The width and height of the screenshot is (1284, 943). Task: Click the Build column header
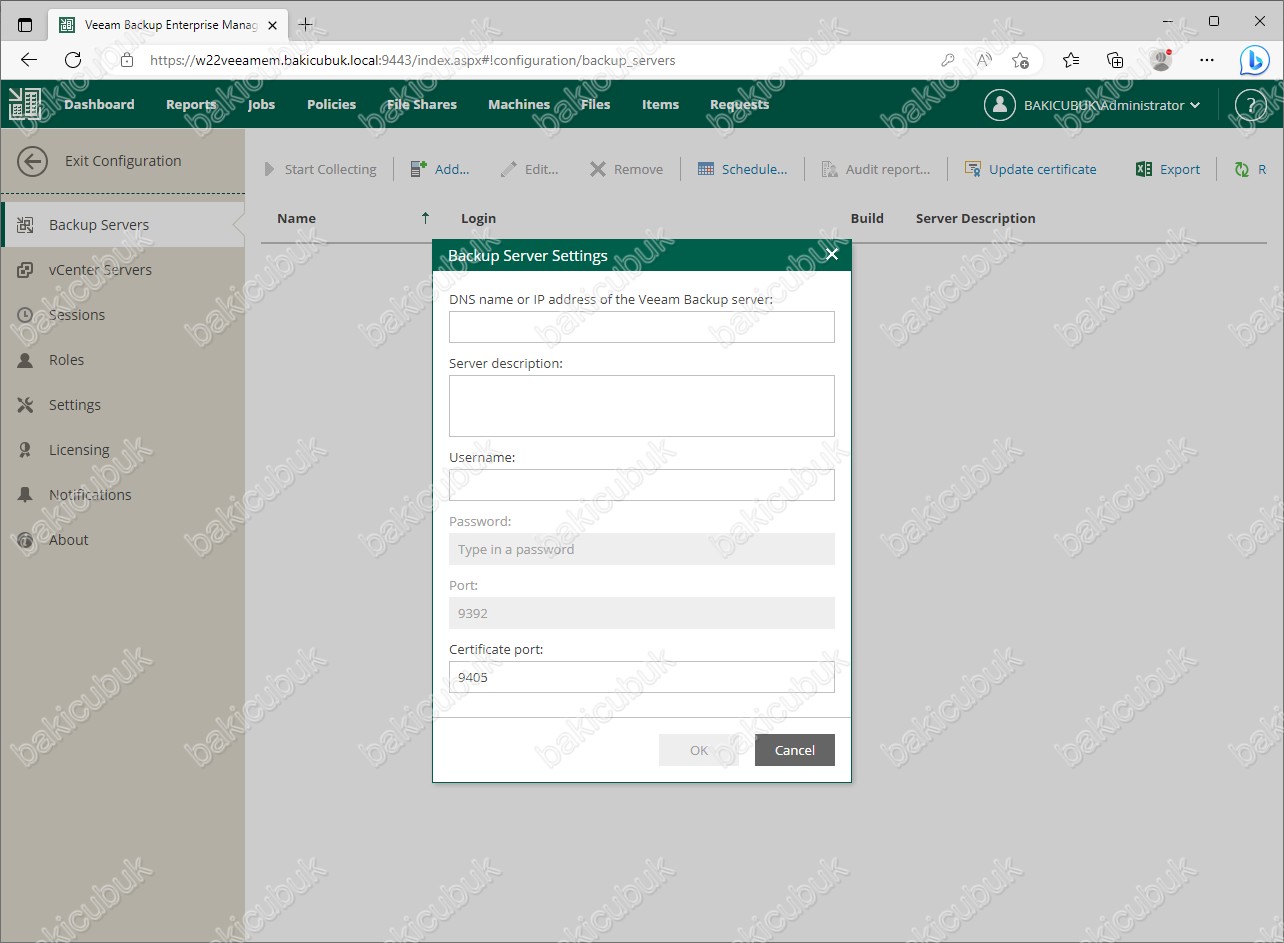pos(867,218)
